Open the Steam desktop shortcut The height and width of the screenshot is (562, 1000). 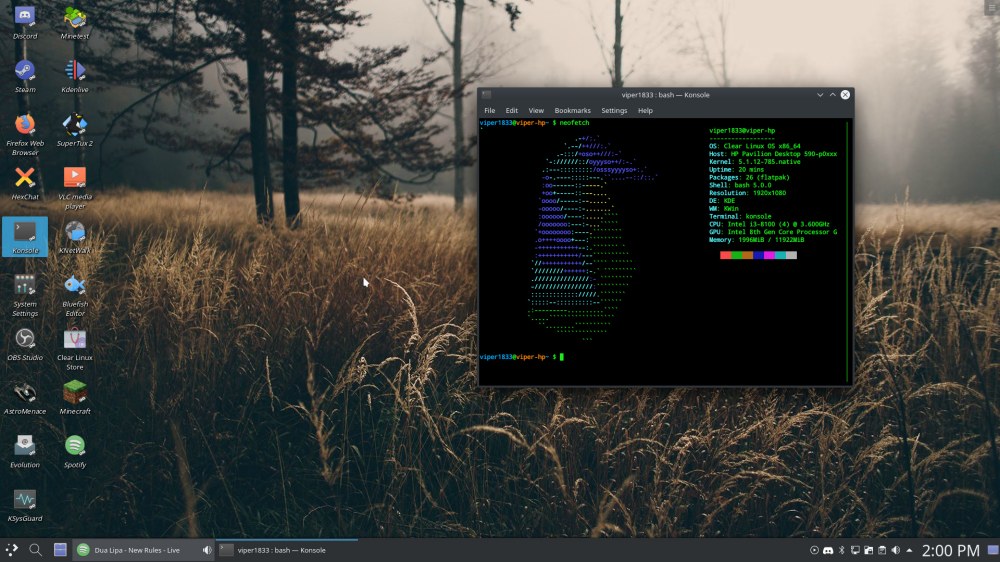pyautogui.click(x=25, y=76)
